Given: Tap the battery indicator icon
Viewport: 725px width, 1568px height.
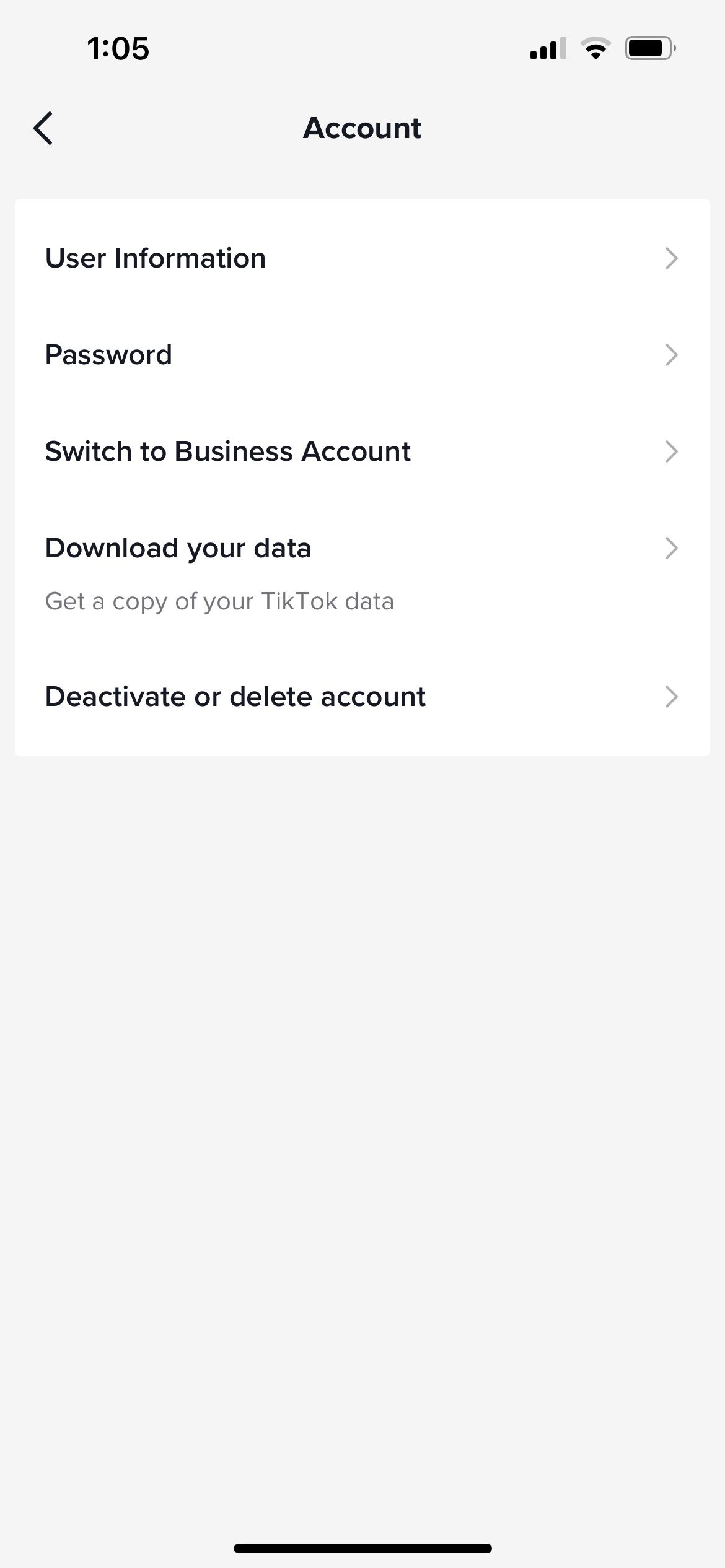Looking at the screenshot, I should click(x=650, y=48).
